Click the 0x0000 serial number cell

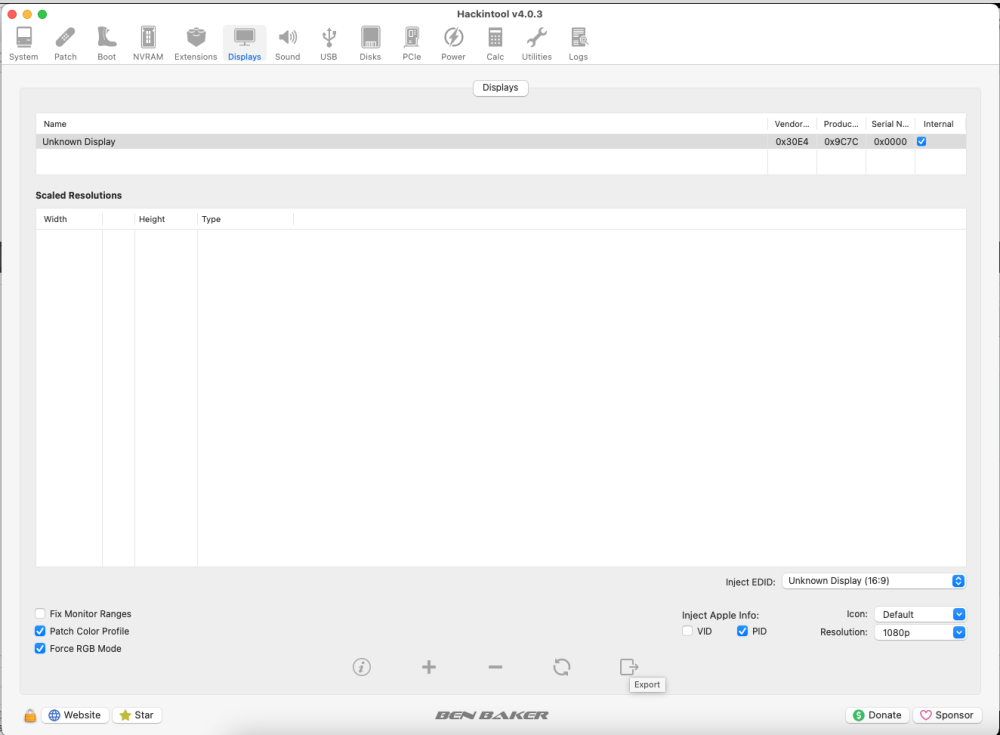890,142
